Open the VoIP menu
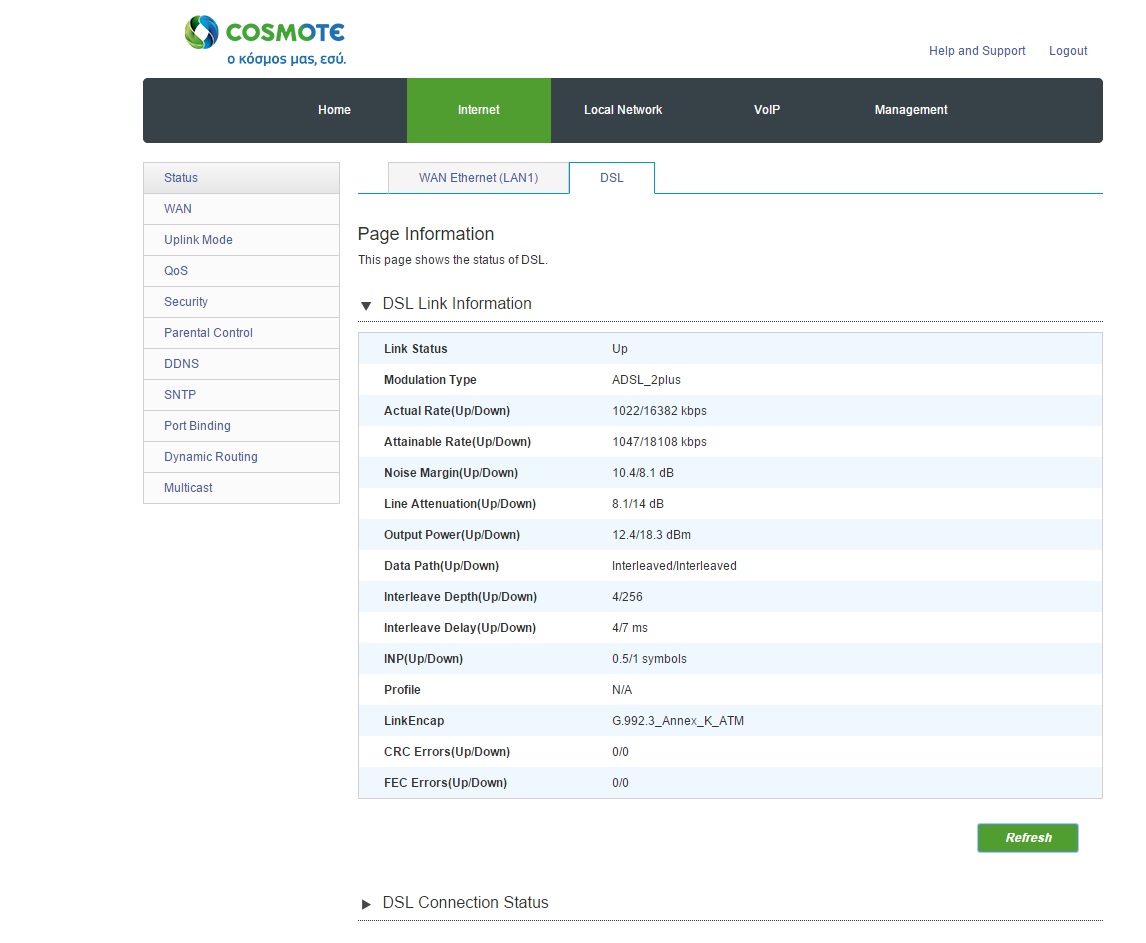Viewport: 1146px width, 943px height. pos(767,110)
